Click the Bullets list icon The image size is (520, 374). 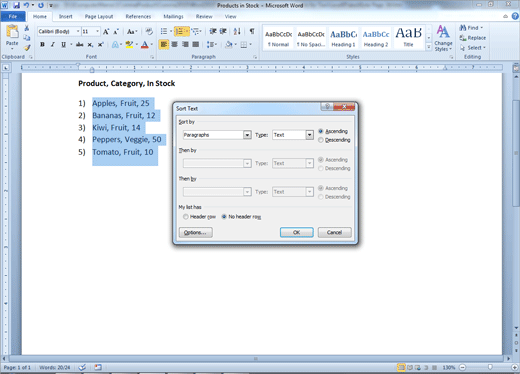[x=164, y=31]
